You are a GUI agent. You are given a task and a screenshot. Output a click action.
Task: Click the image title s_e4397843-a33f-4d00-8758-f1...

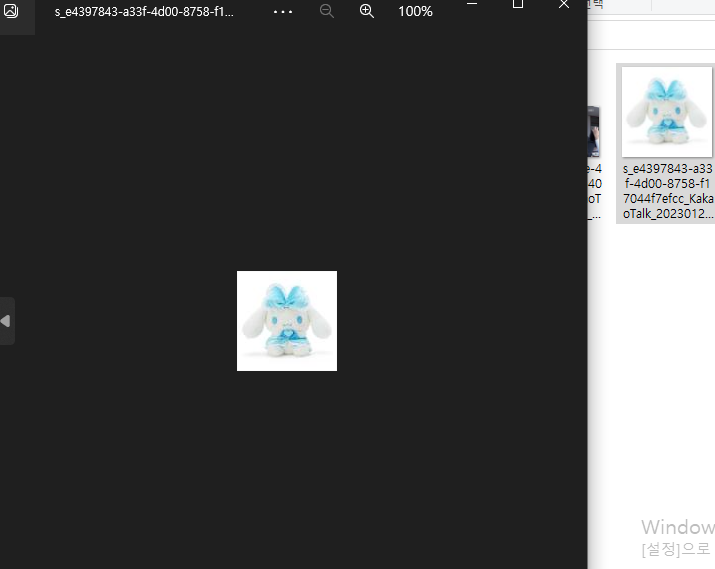[144, 12]
